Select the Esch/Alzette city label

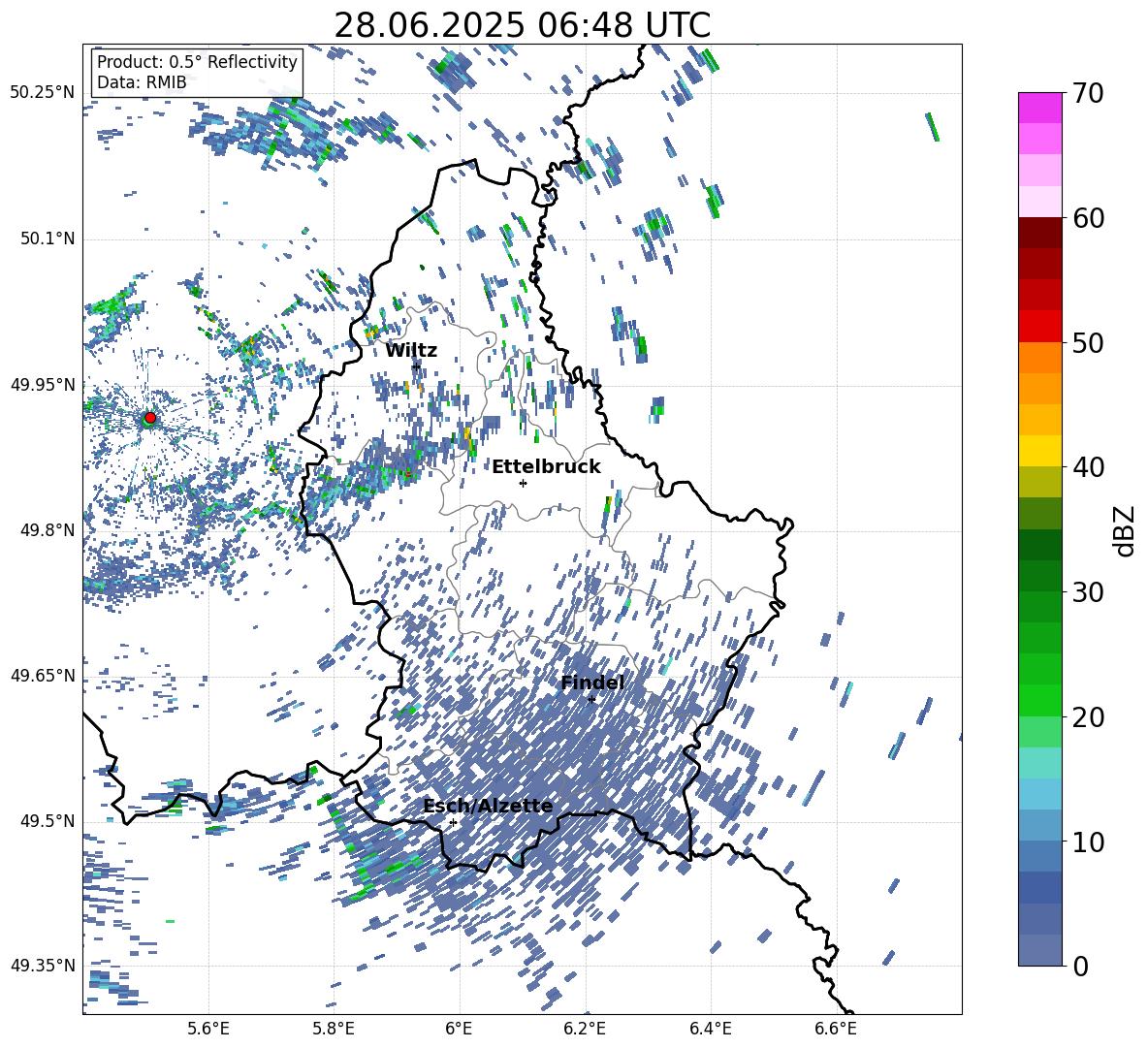488,806
